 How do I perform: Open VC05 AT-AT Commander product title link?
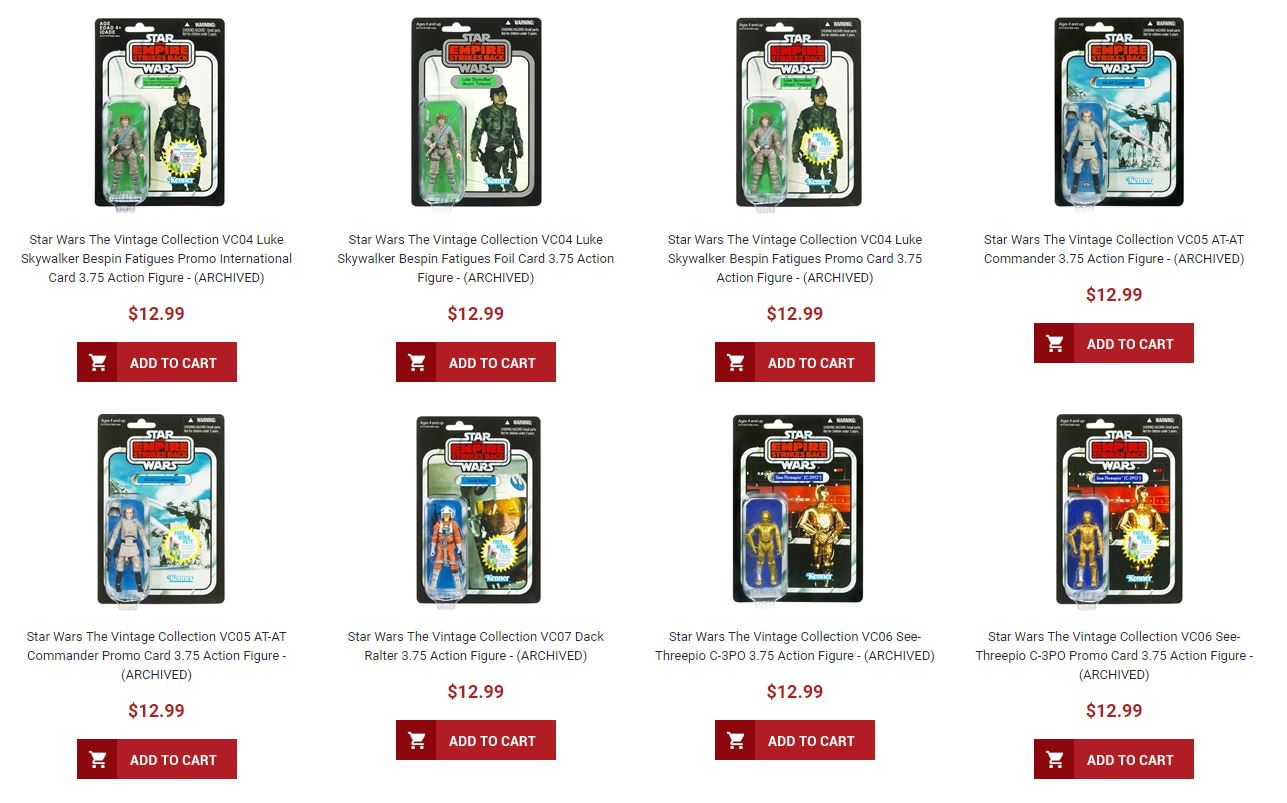pos(1114,249)
